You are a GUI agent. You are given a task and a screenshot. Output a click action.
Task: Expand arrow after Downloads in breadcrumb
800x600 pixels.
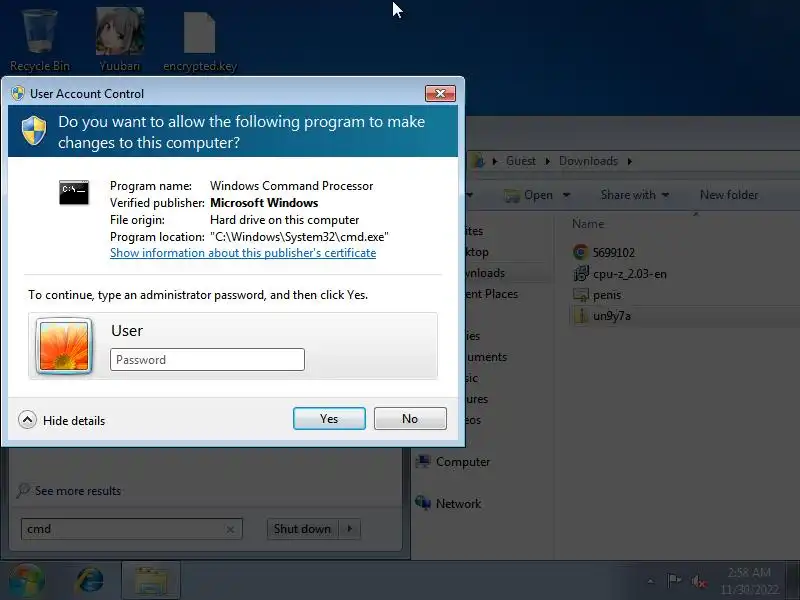[630, 161]
